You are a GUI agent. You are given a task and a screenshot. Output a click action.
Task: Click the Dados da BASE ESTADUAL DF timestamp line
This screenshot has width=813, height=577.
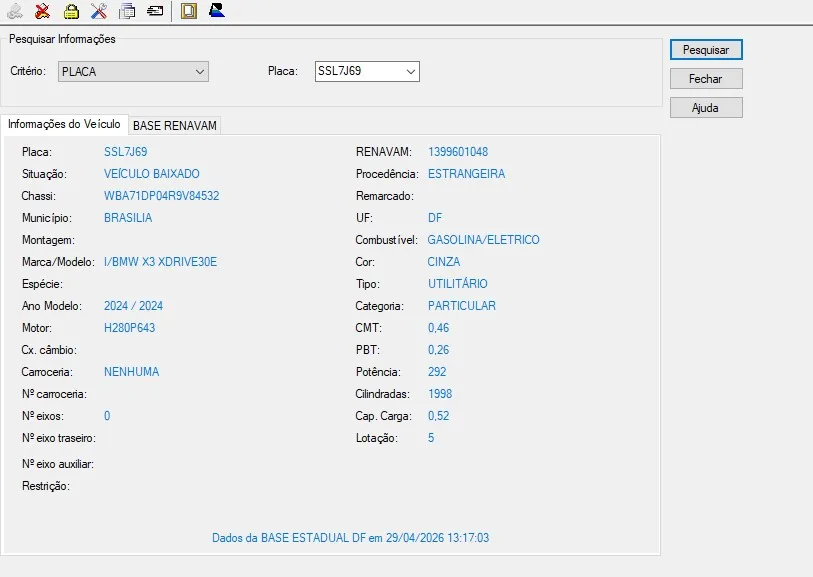(351, 538)
